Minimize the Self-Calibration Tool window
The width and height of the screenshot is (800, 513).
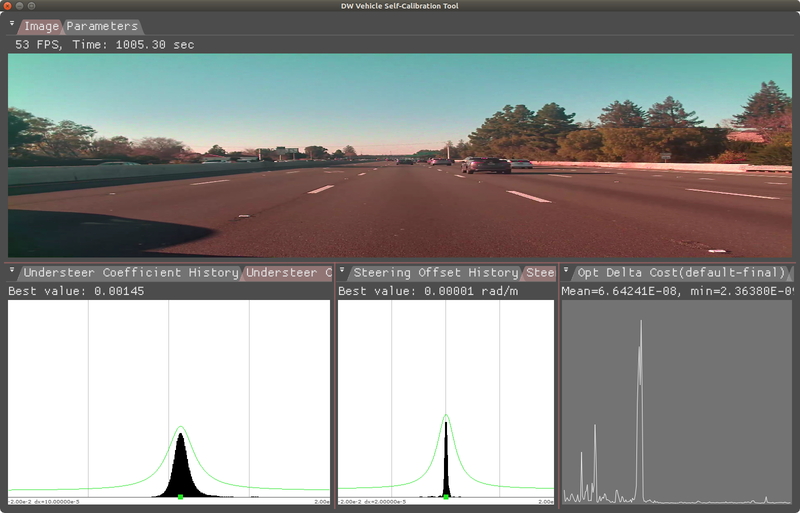click(x=20, y=6)
